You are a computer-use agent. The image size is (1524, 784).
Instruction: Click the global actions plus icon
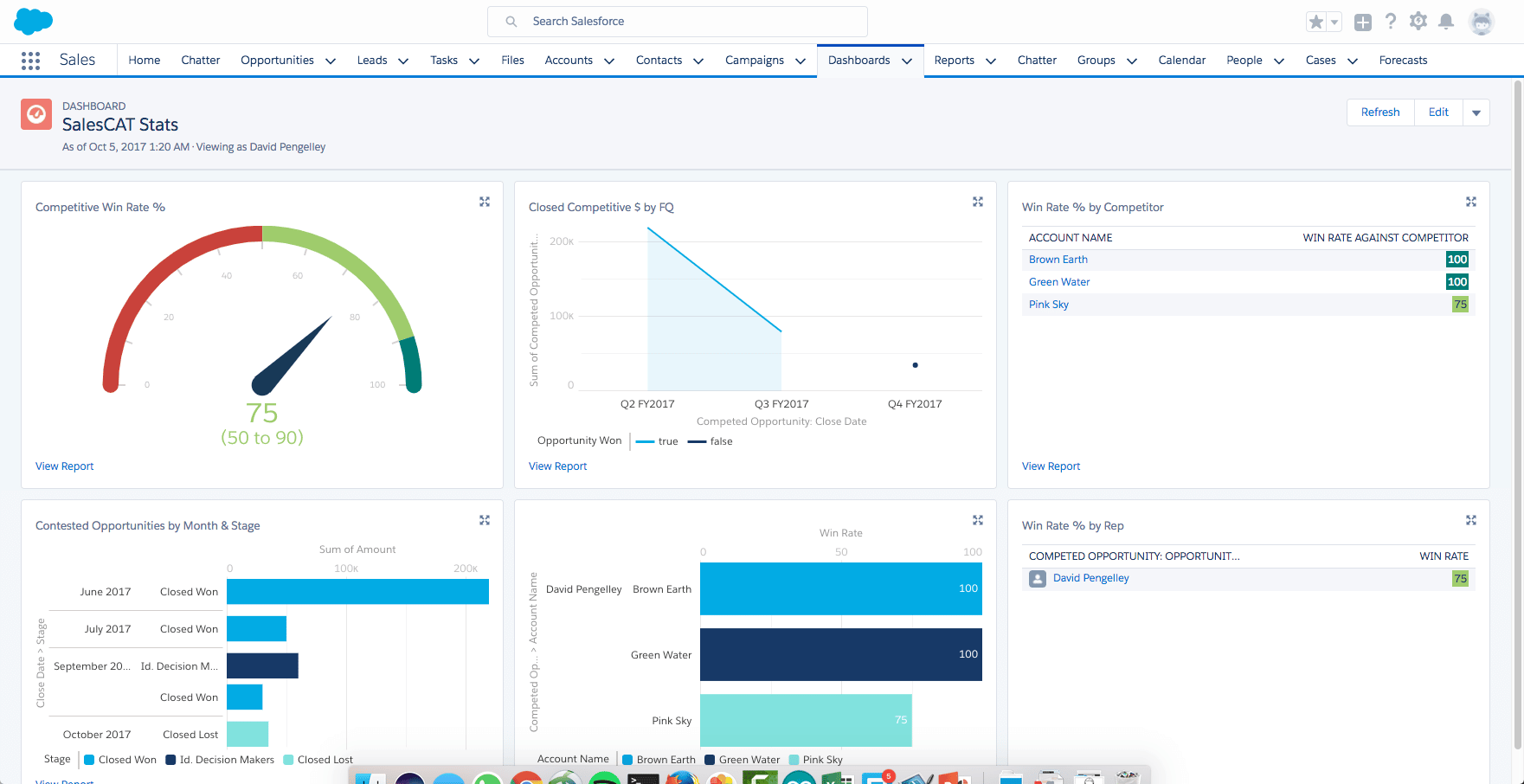point(1362,21)
